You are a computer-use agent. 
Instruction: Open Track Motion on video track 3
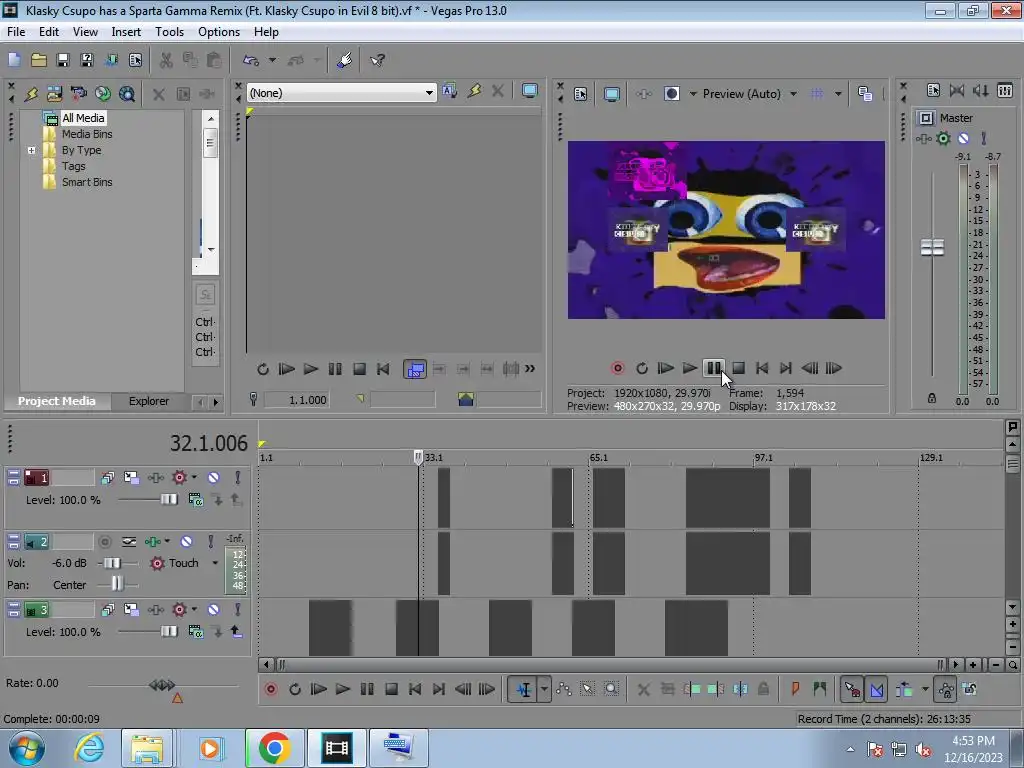point(131,610)
